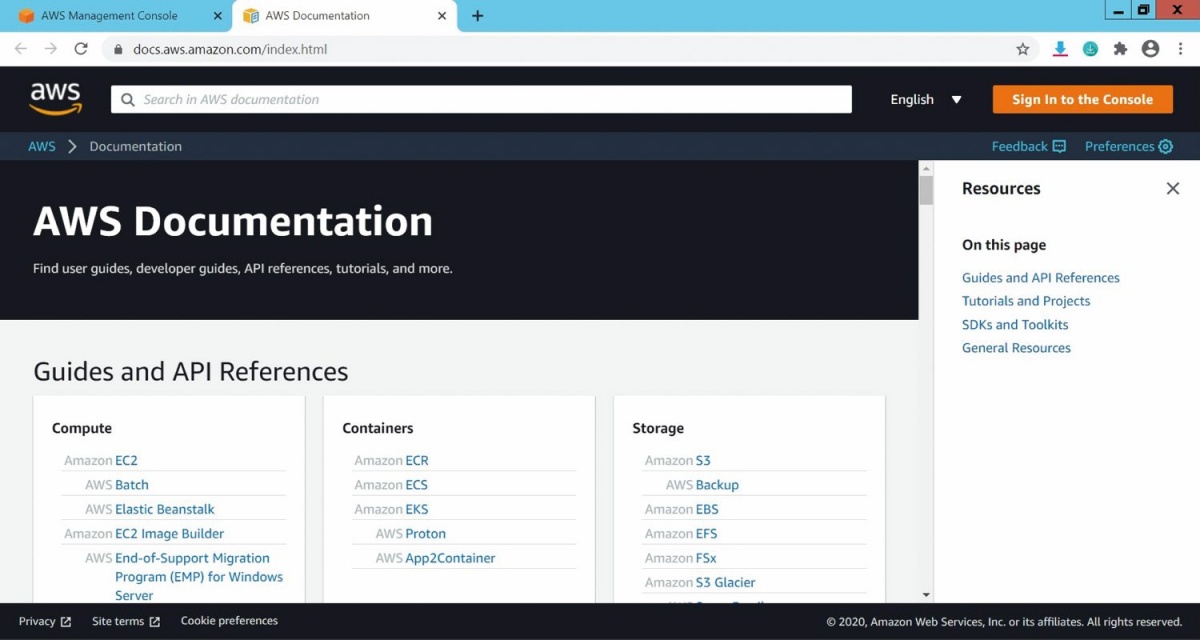
Task: Open Chrome three-dot menu
Action: (x=1180, y=49)
